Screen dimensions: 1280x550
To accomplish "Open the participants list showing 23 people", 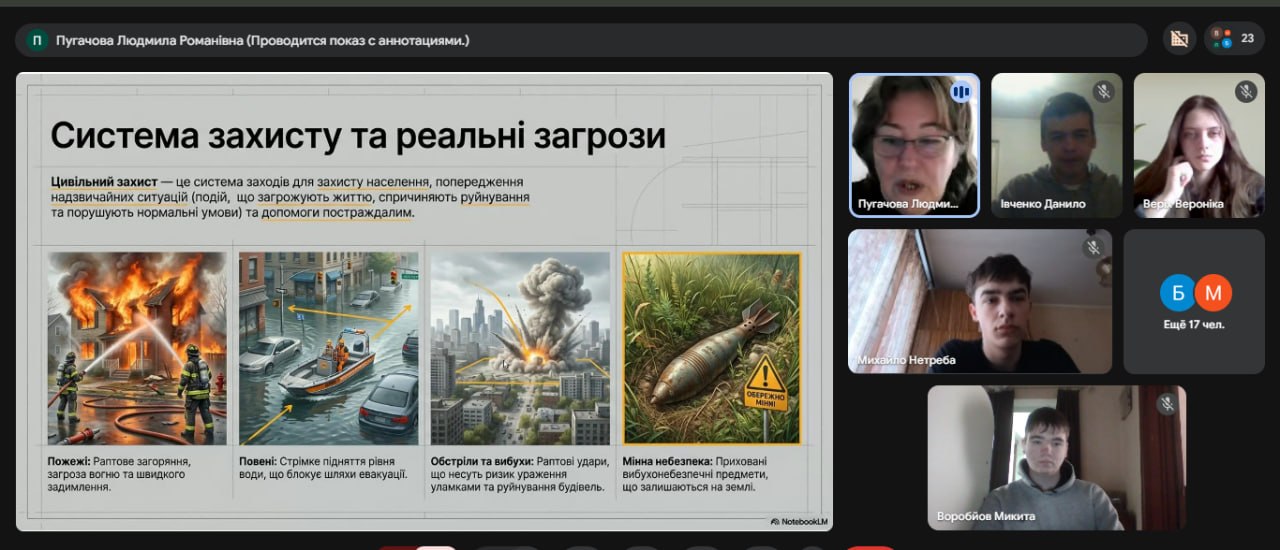I will click(x=1234, y=39).
